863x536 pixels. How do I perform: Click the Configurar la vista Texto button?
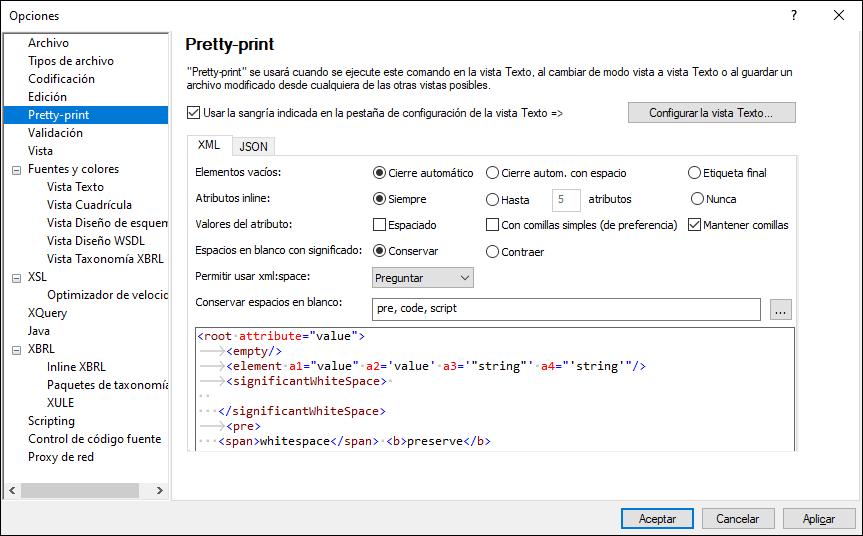point(711,113)
